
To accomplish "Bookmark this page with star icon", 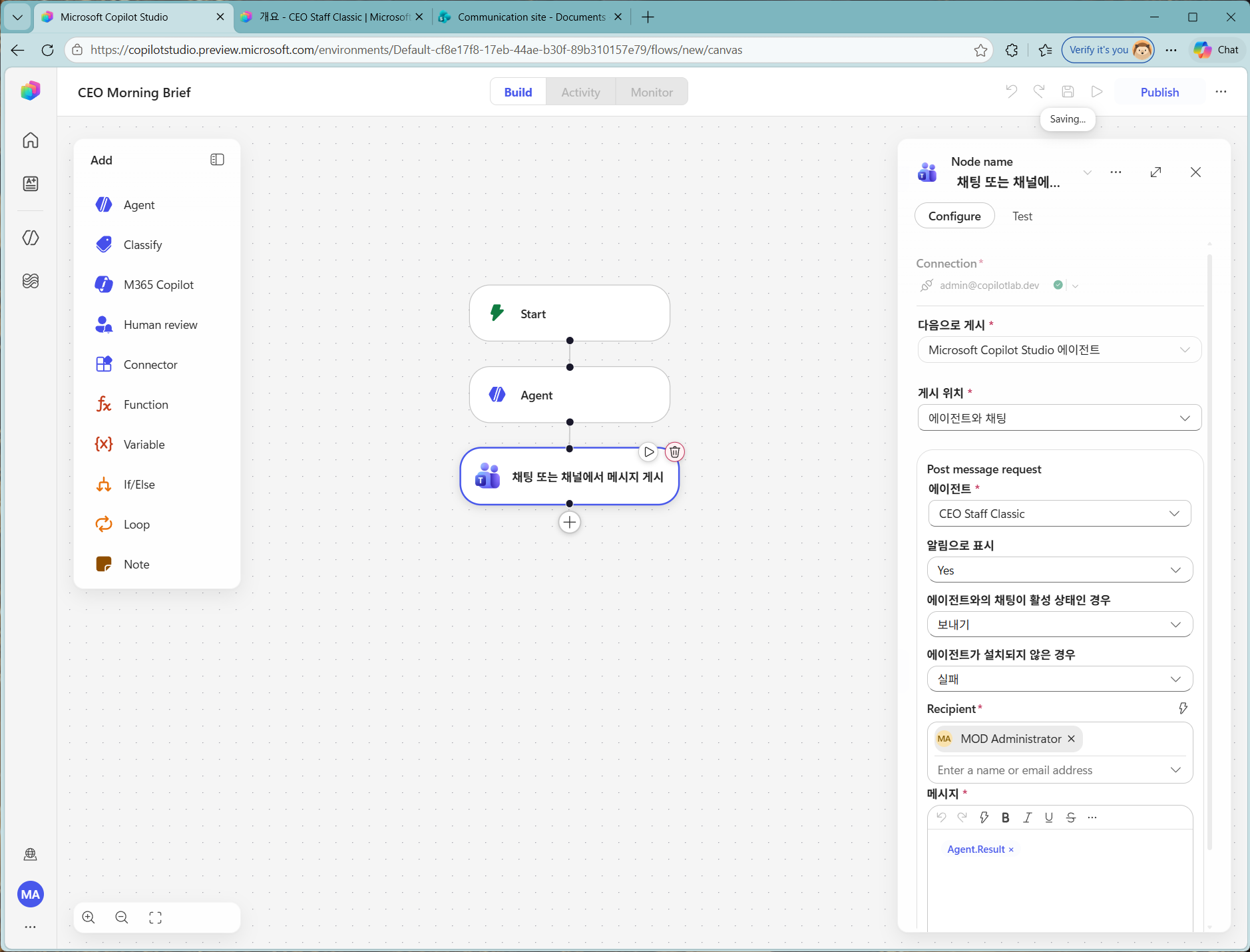I will pos(980,50).
